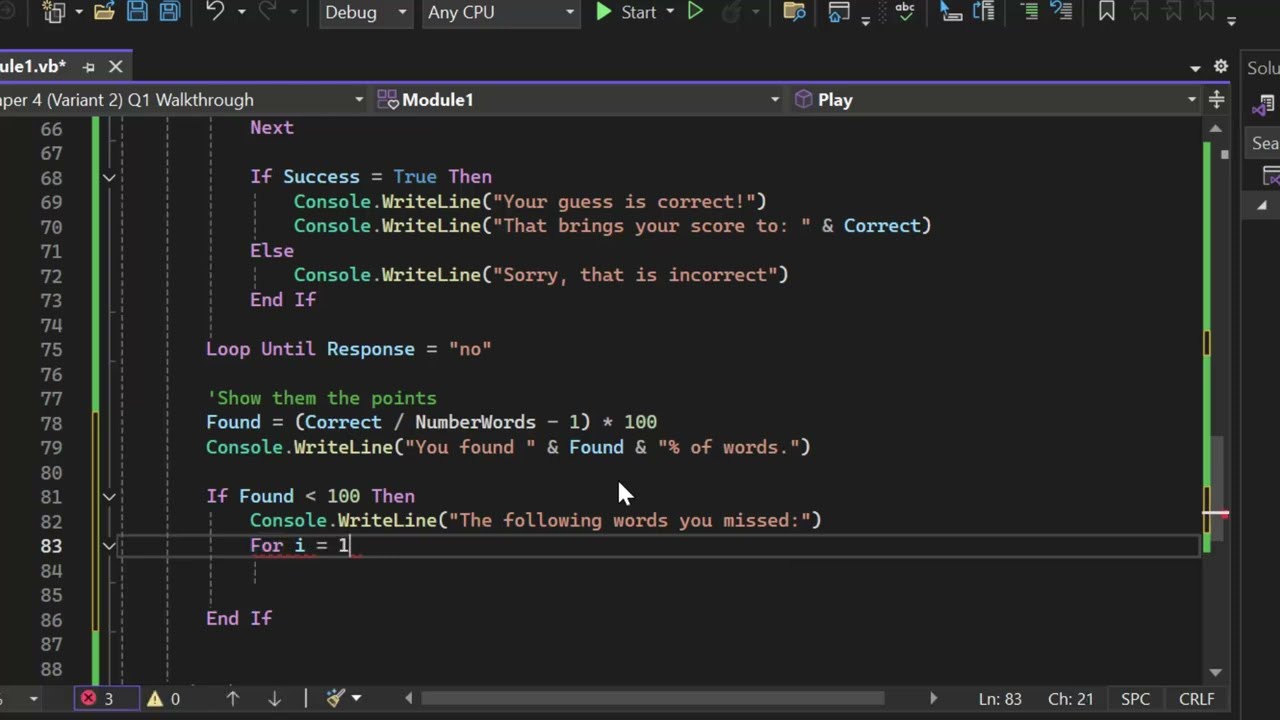Screen dimensions: 1280x720
Task: Open the Debug configuration dropdown
Action: click(366, 12)
